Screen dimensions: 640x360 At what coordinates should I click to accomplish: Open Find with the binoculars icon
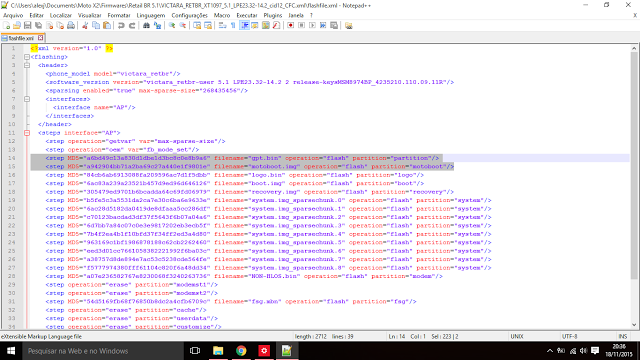point(146,26)
